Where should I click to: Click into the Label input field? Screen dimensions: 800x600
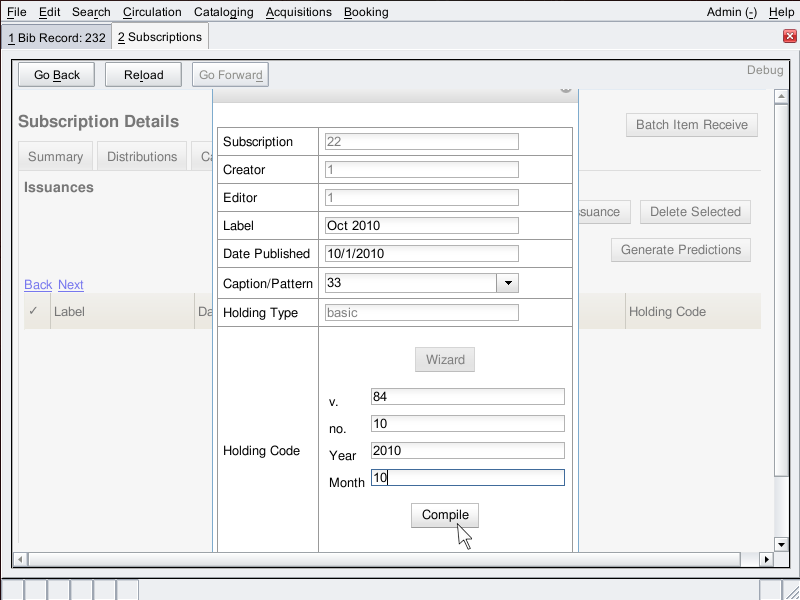coord(422,226)
